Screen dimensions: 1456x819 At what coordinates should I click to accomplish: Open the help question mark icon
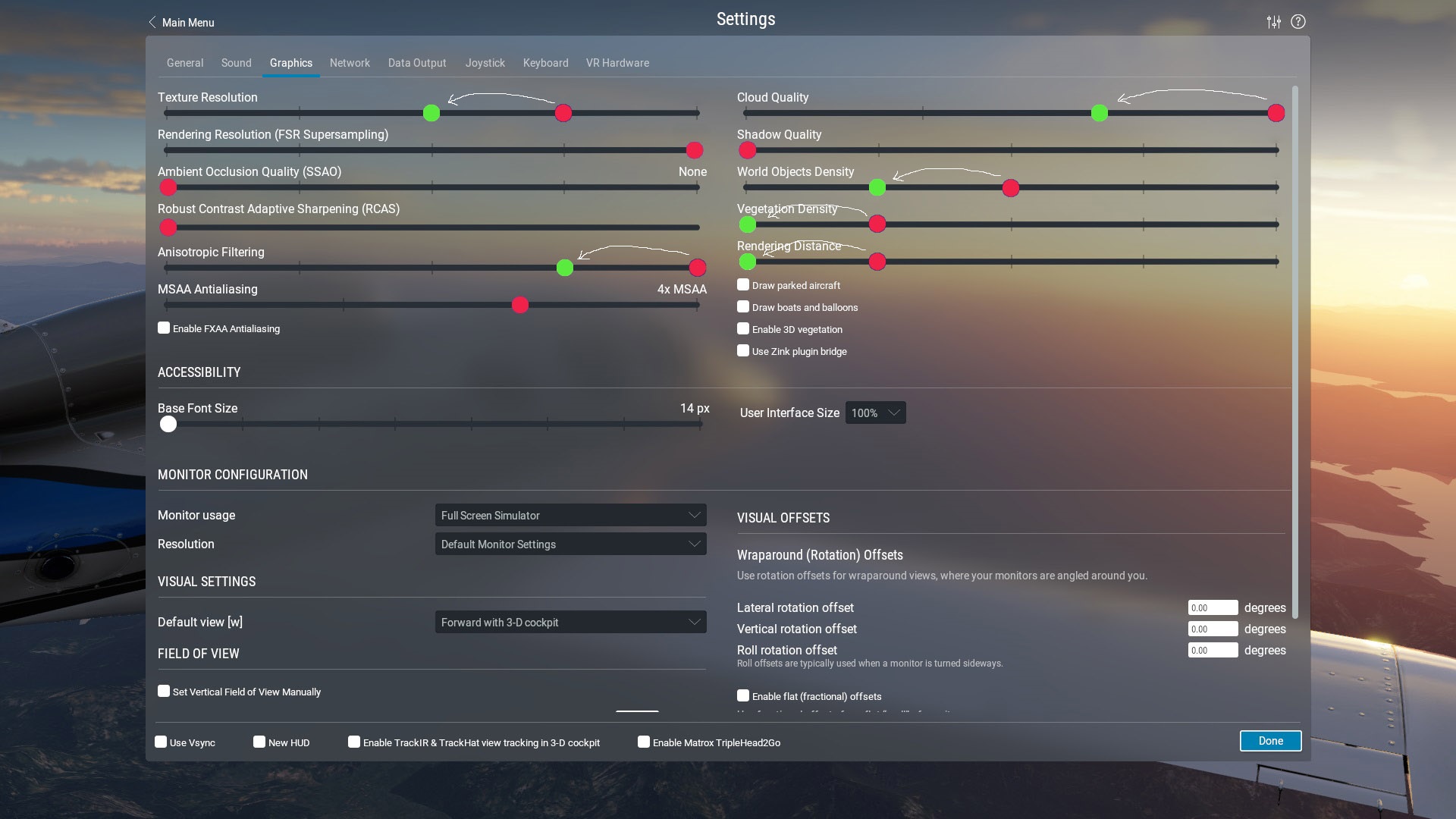tap(1298, 22)
